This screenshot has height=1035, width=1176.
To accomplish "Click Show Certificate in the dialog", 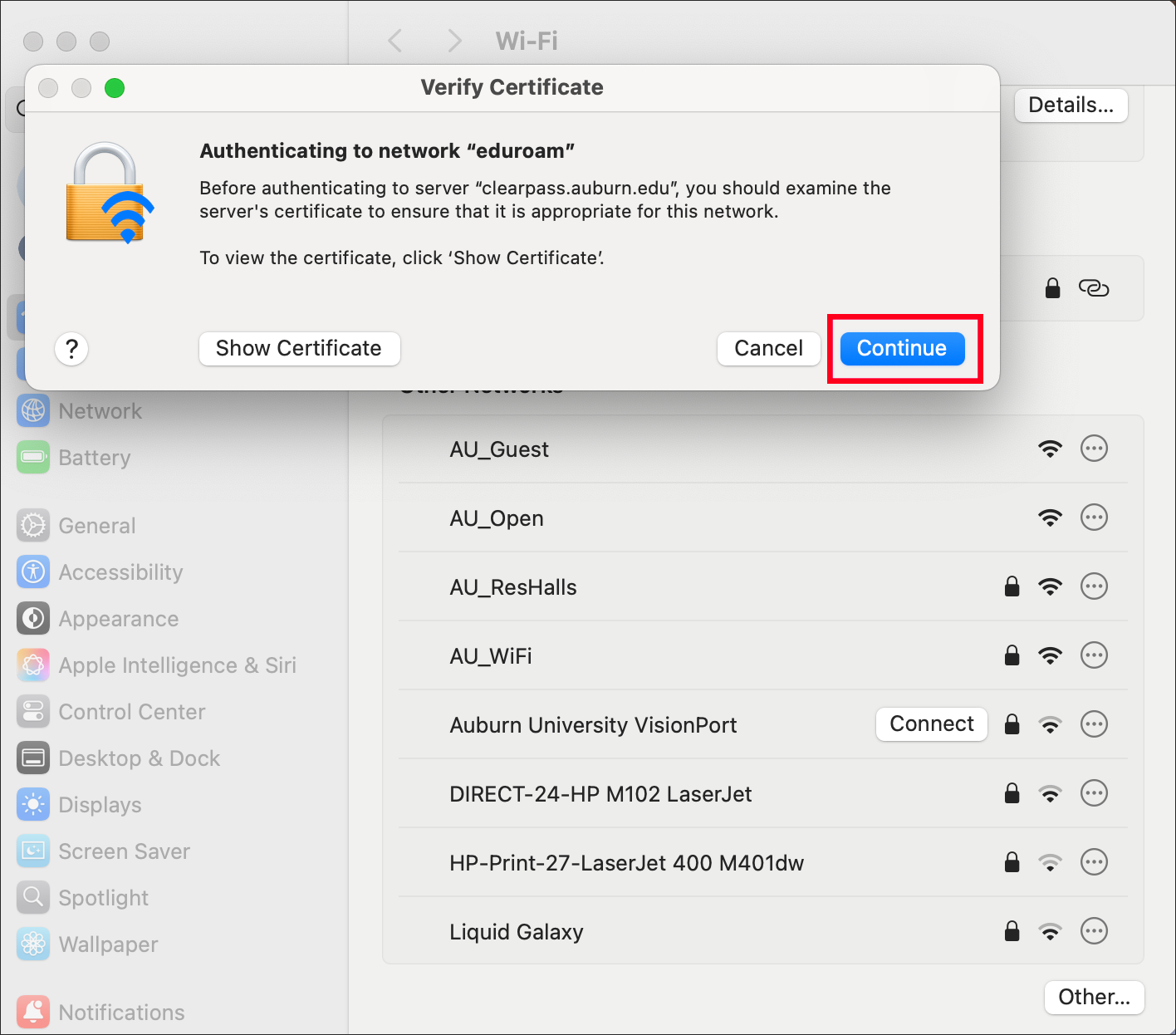I will tap(299, 349).
